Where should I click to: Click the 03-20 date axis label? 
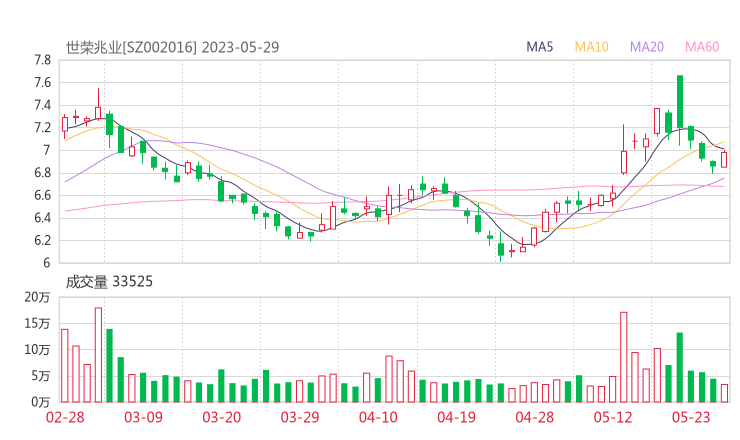pos(221,417)
